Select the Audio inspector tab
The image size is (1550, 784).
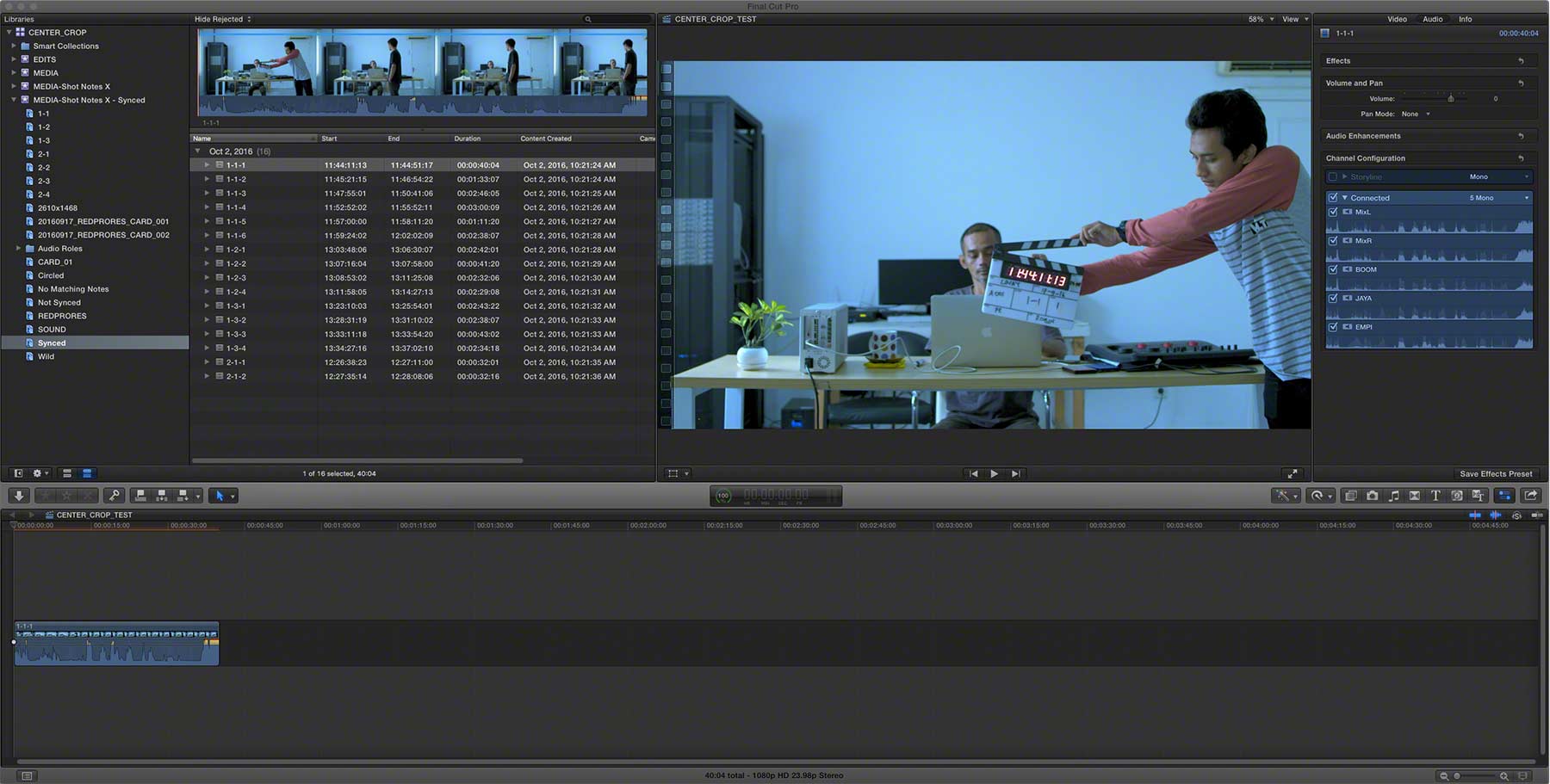(x=1432, y=19)
